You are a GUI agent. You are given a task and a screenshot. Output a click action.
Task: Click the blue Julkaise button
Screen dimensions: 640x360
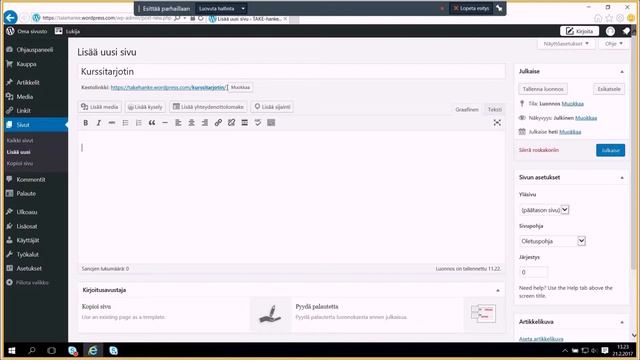610,150
